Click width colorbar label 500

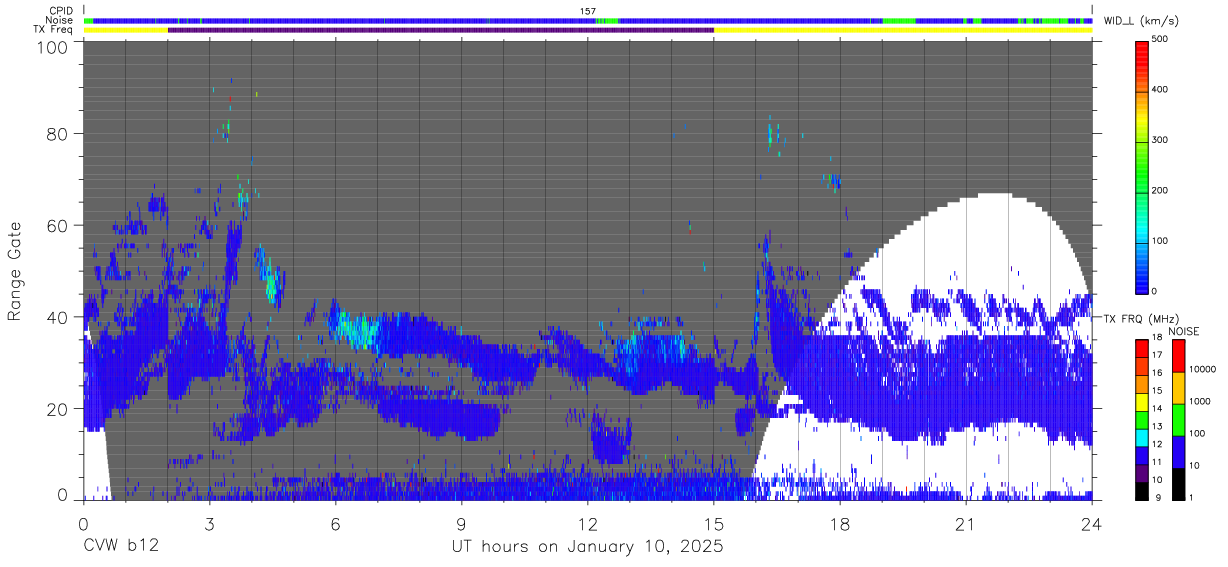[1160, 39]
